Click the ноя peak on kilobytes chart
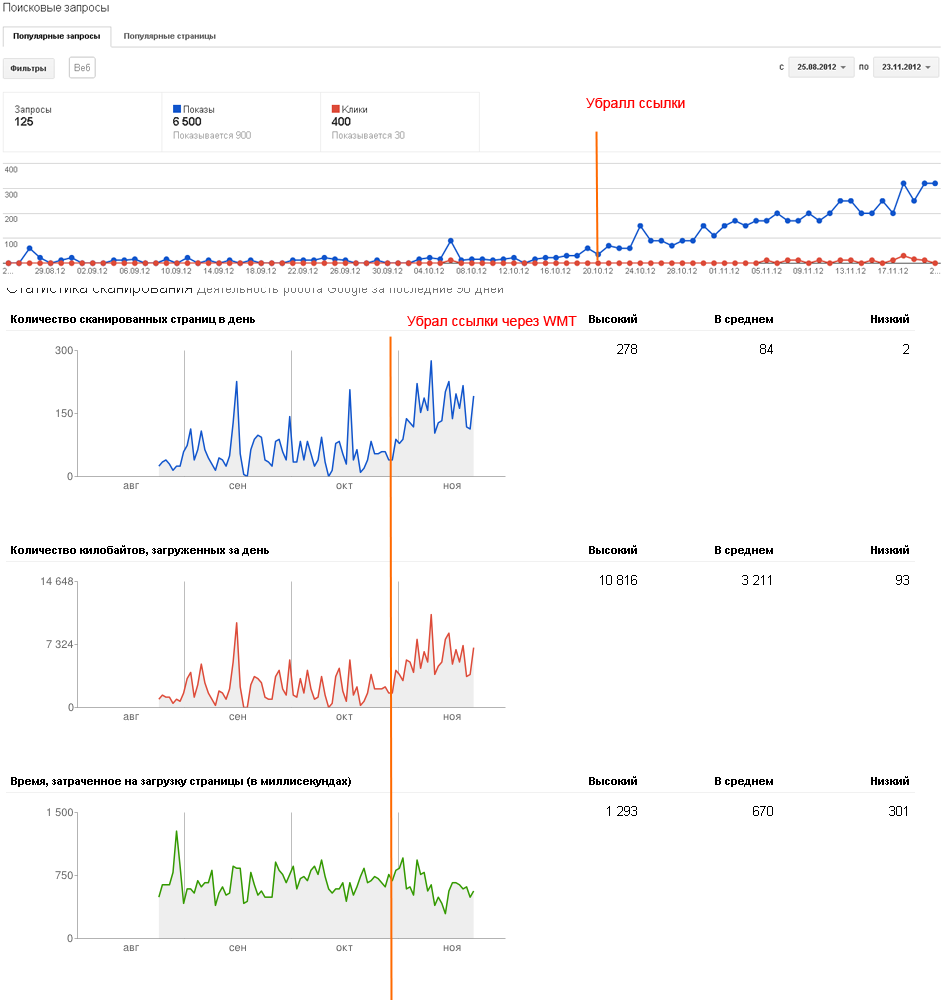The height and width of the screenshot is (1000, 949). point(431,615)
